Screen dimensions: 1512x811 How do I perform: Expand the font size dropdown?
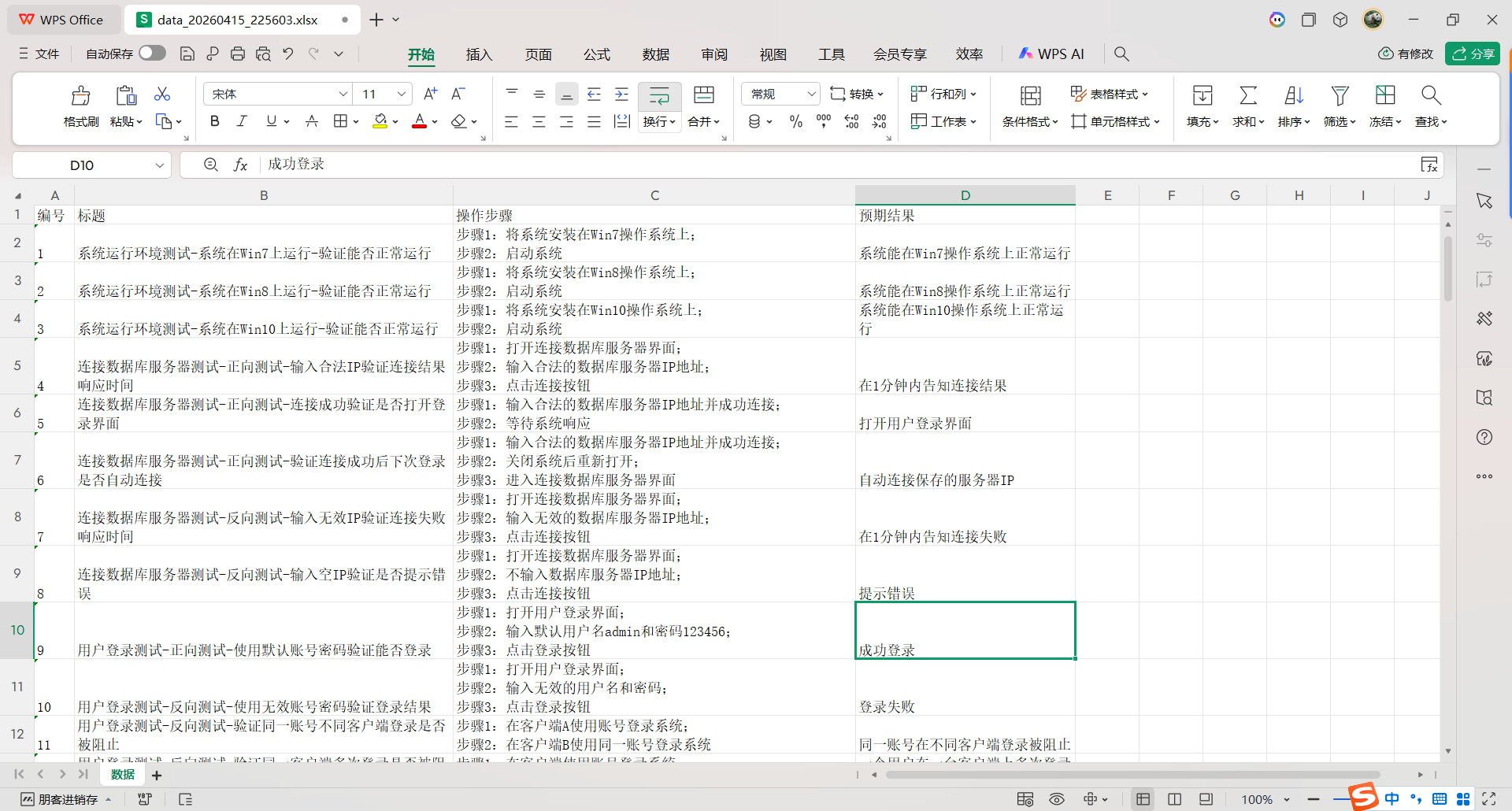[x=402, y=94]
